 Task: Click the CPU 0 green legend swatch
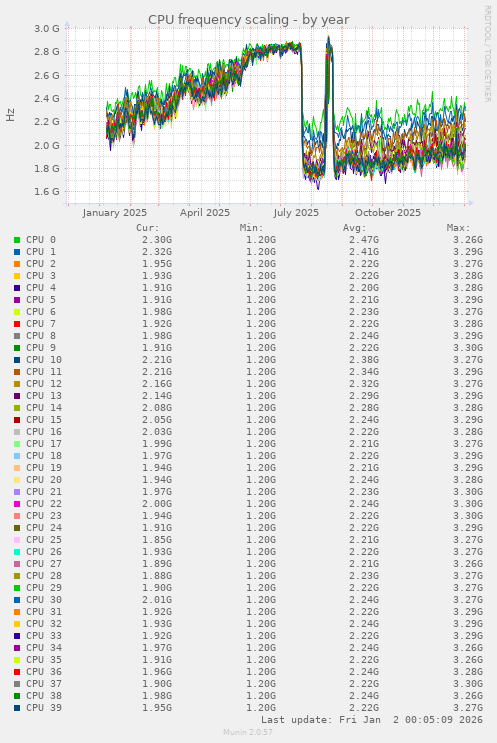click(17, 240)
